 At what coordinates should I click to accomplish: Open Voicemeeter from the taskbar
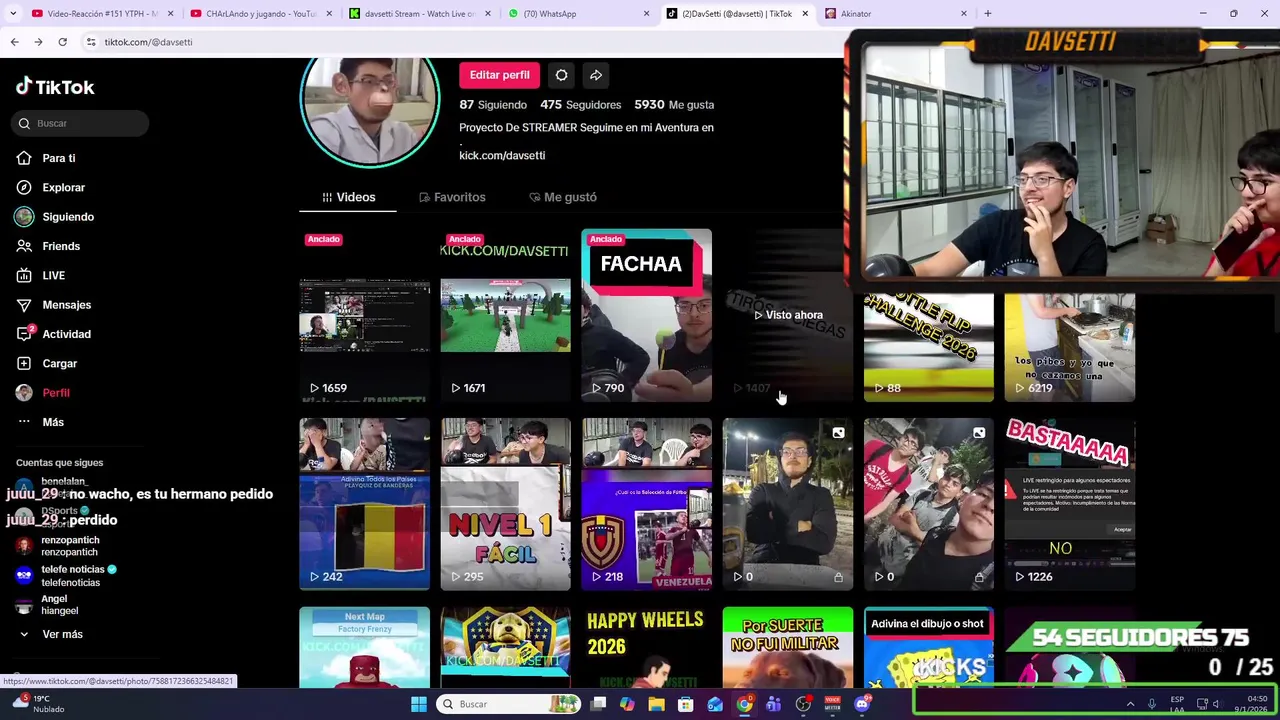832,704
